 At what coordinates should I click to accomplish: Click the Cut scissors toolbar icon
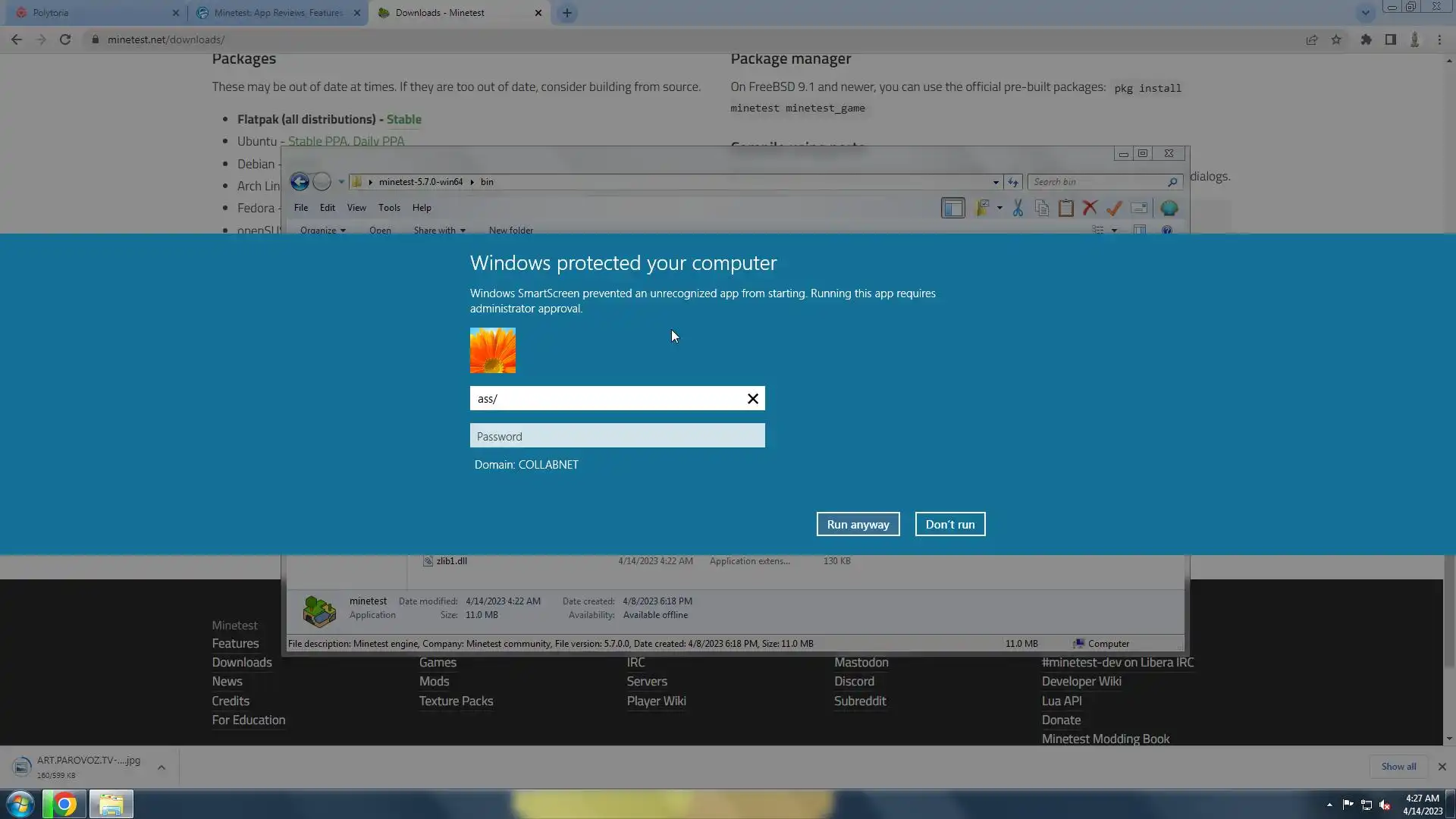point(1018,208)
